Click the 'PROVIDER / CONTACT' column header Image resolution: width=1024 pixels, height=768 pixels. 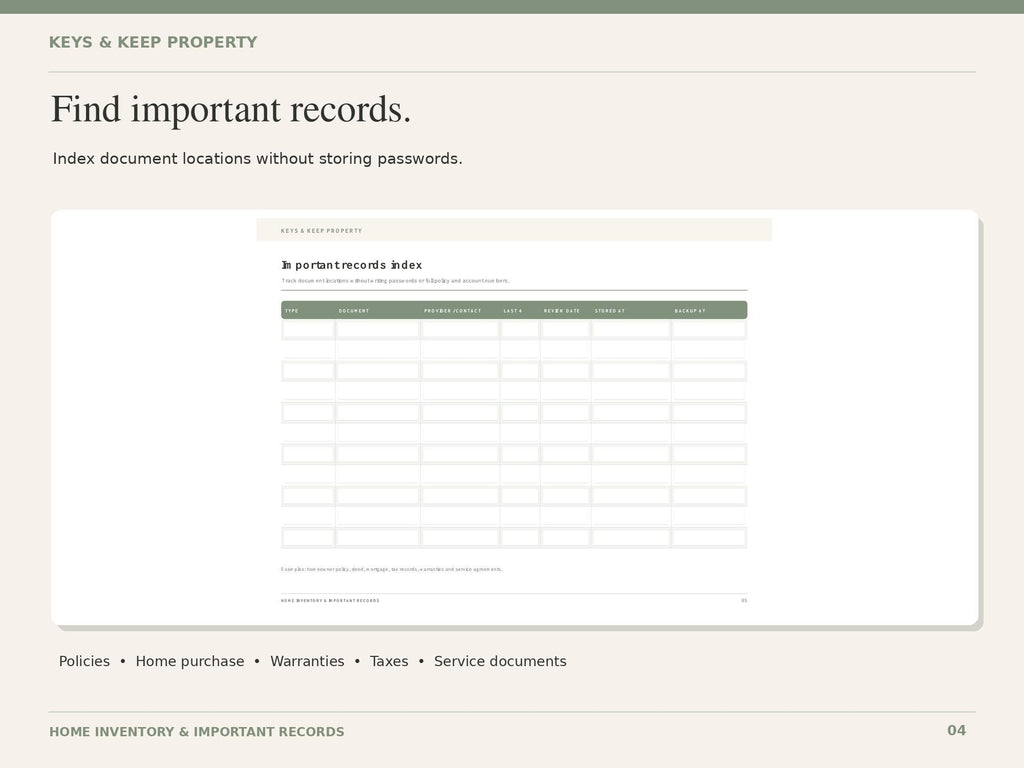453,311
